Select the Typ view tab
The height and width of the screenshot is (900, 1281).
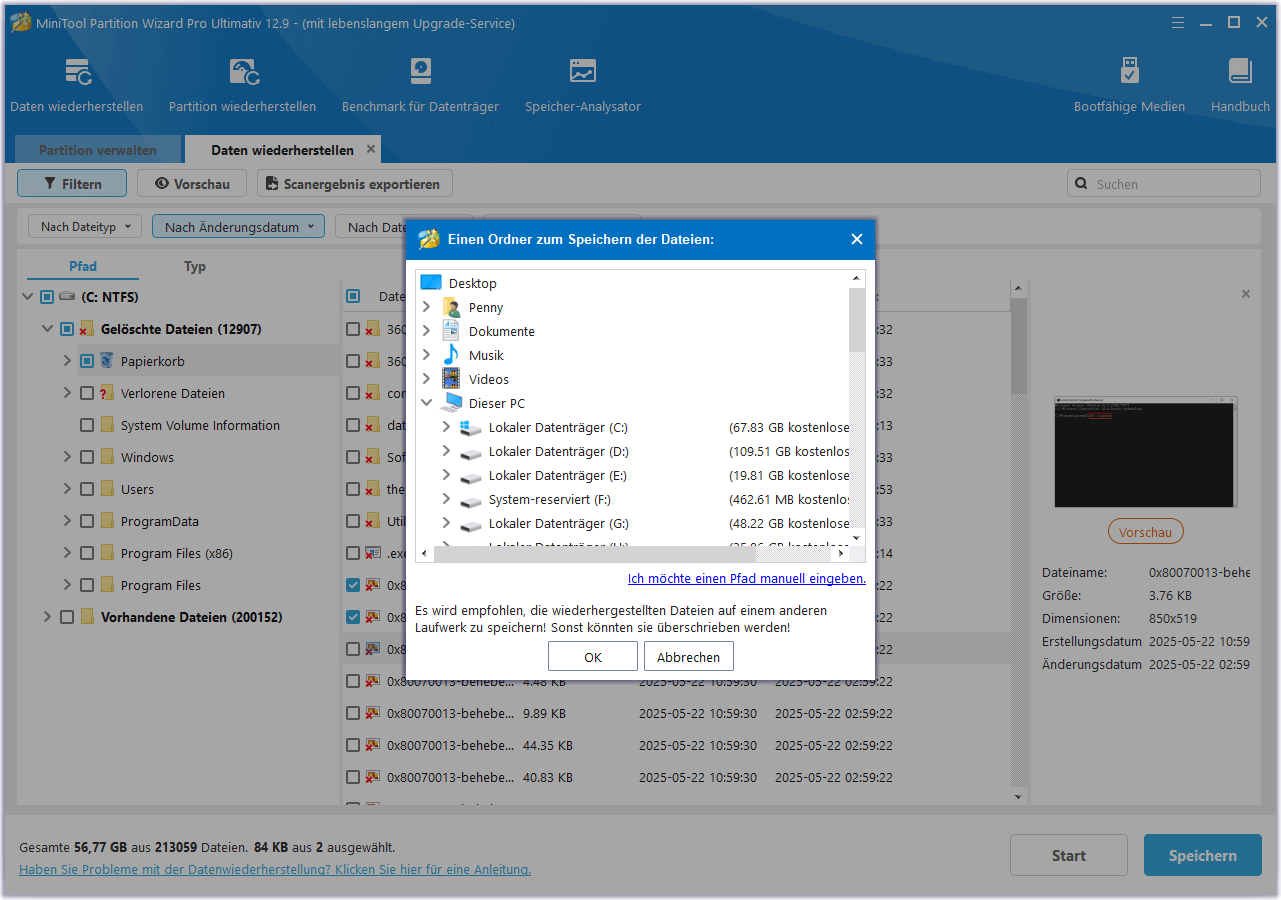195,266
